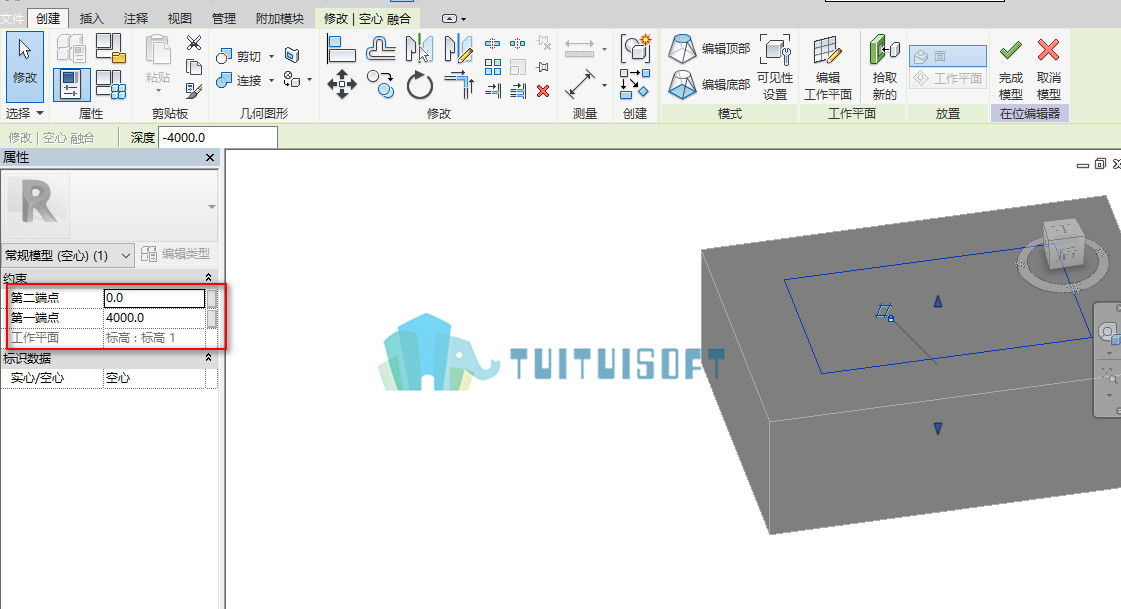Click Edit Work Plane (编辑工作平面)
Screen dimensions: 1121x609
point(827,67)
